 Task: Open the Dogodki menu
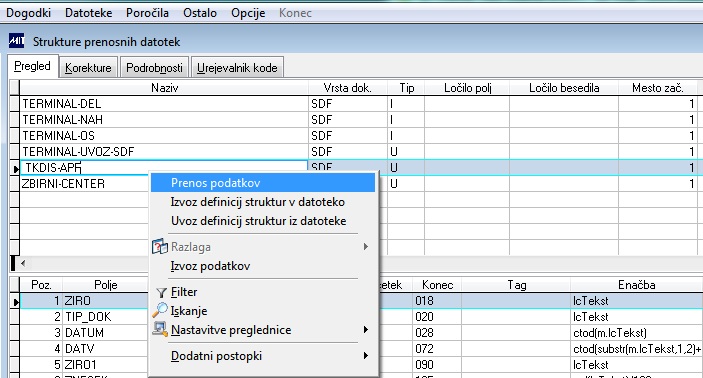point(28,13)
